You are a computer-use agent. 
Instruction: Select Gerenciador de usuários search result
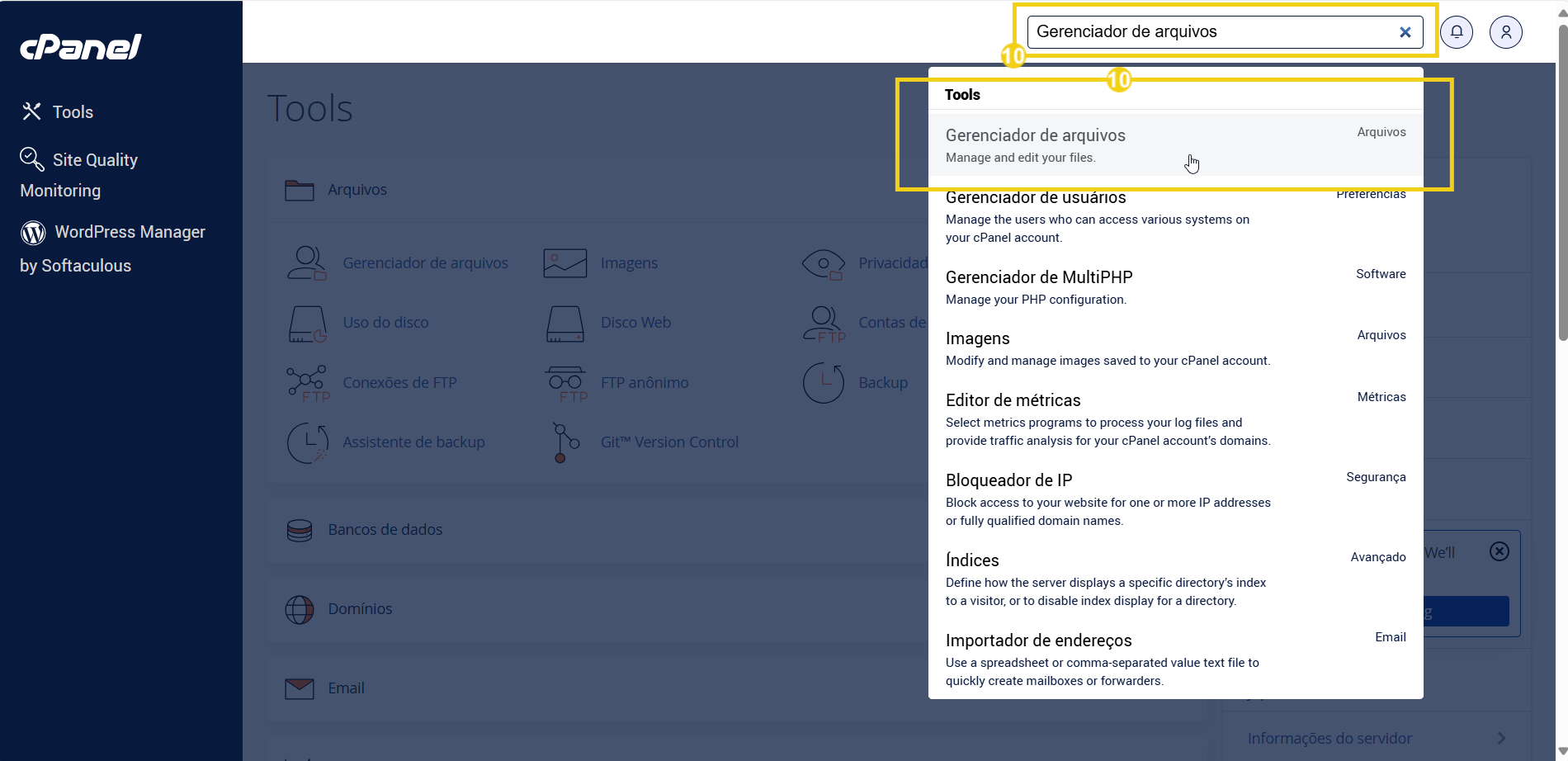[1176, 216]
